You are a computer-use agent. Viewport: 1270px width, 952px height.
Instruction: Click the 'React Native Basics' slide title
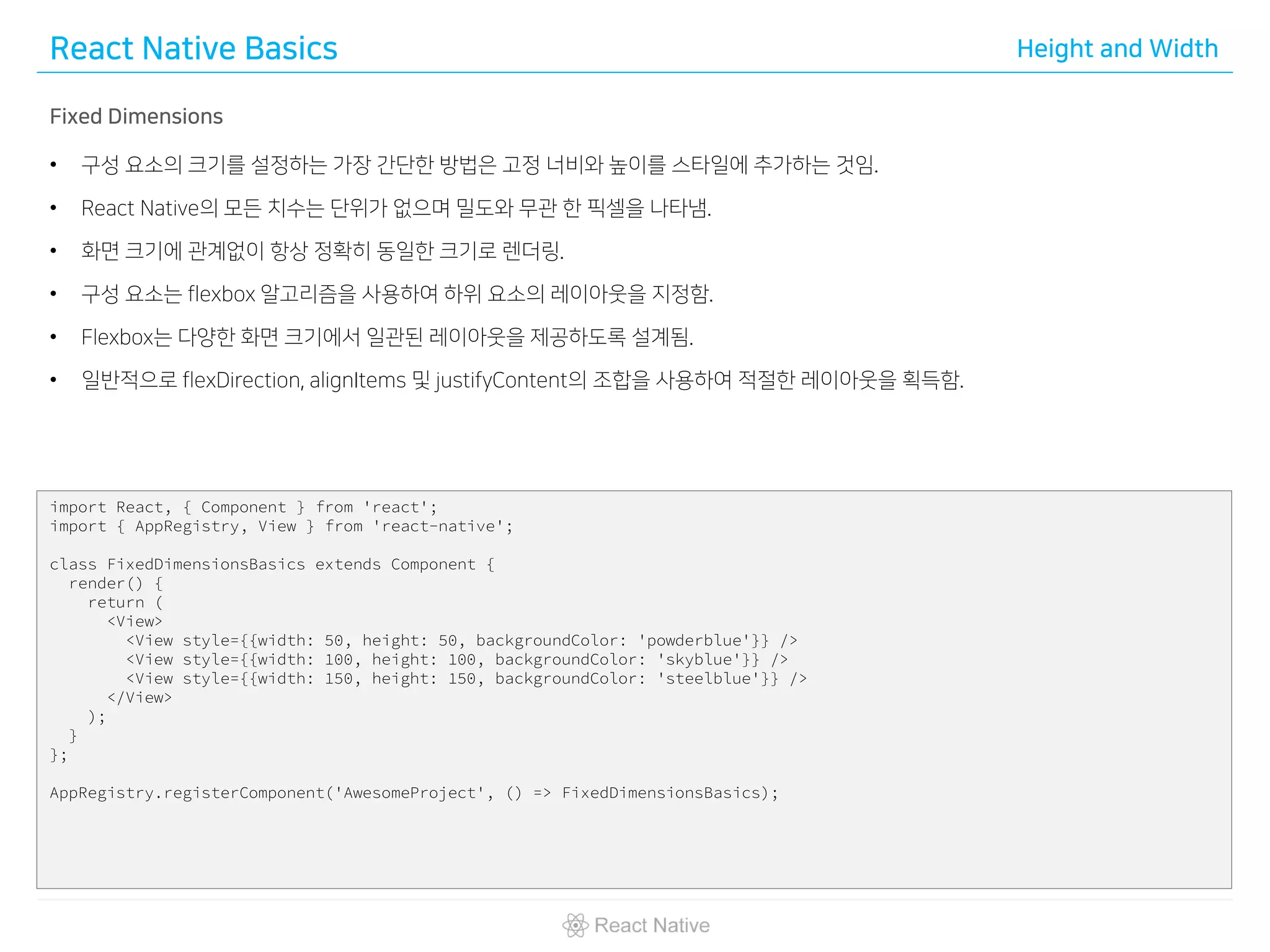tap(193, 48)
